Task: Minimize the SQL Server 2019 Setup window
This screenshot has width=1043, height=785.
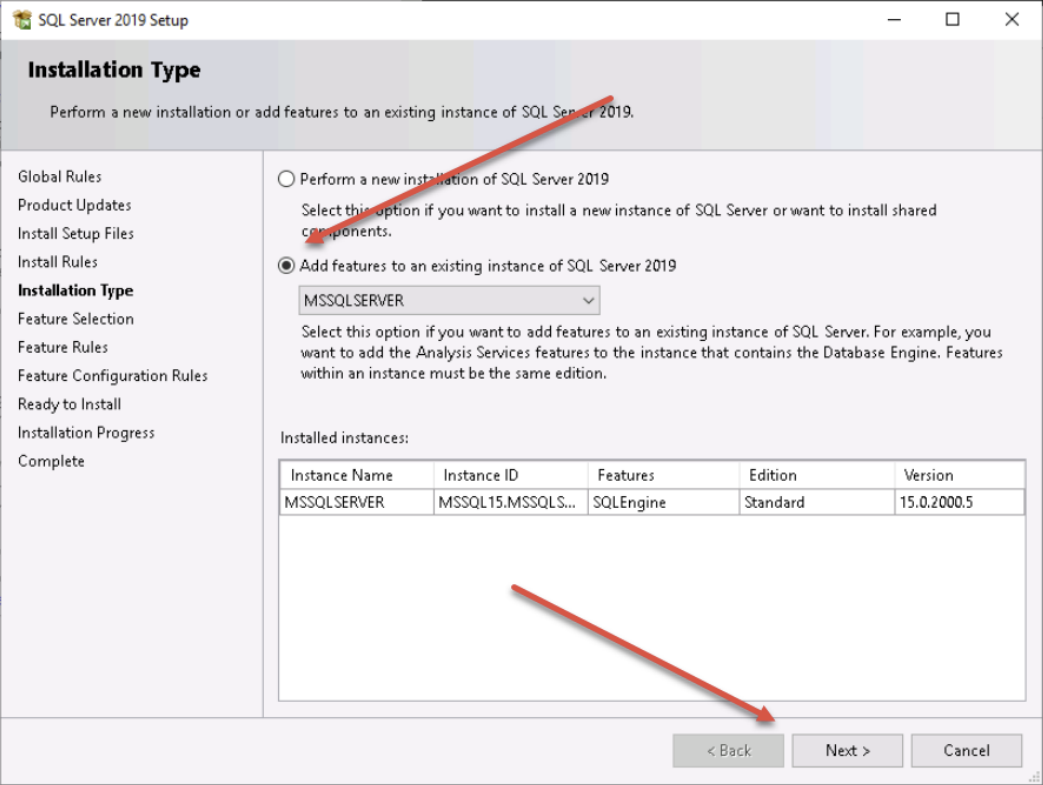Action: [x=894, y=20]
